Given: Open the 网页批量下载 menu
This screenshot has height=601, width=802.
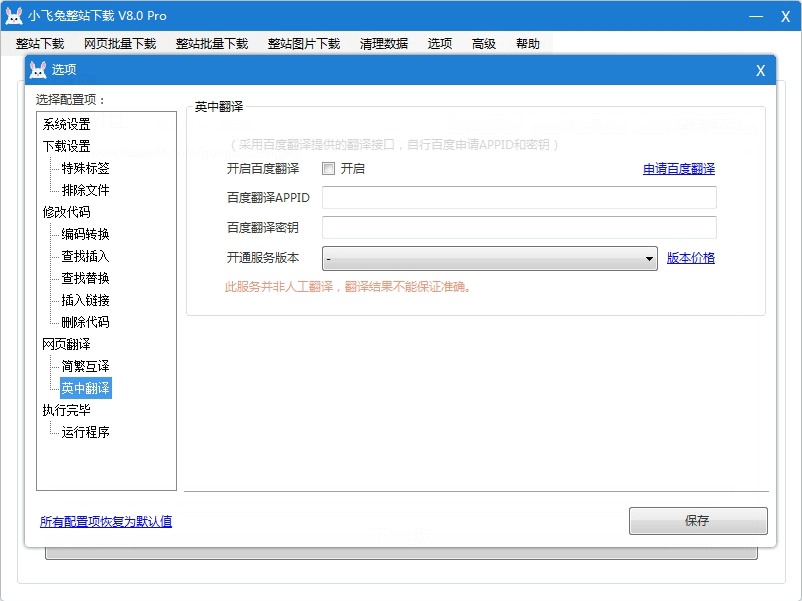Looking at the screenshot, I should coord(120,44).
